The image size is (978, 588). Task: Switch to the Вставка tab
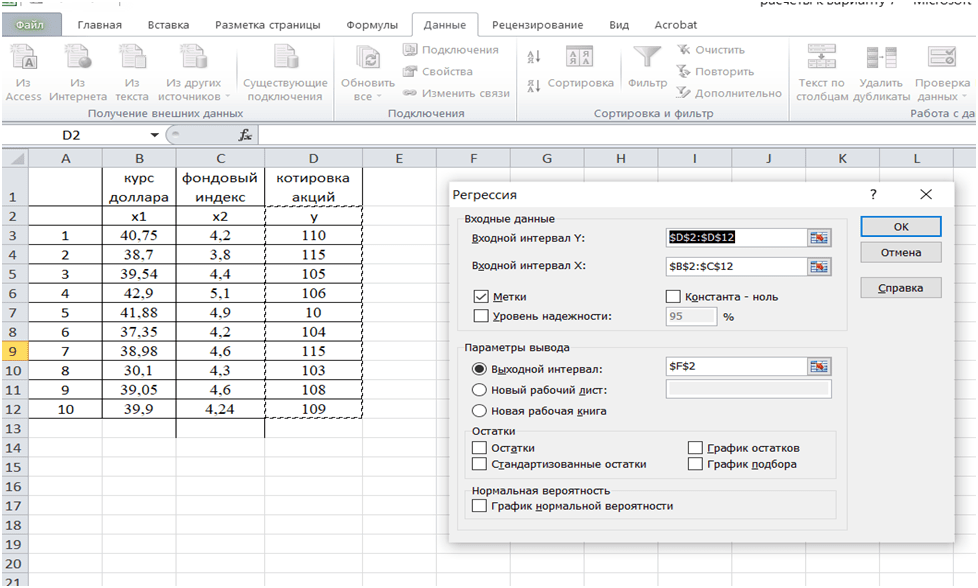click(x=168, y=25)
